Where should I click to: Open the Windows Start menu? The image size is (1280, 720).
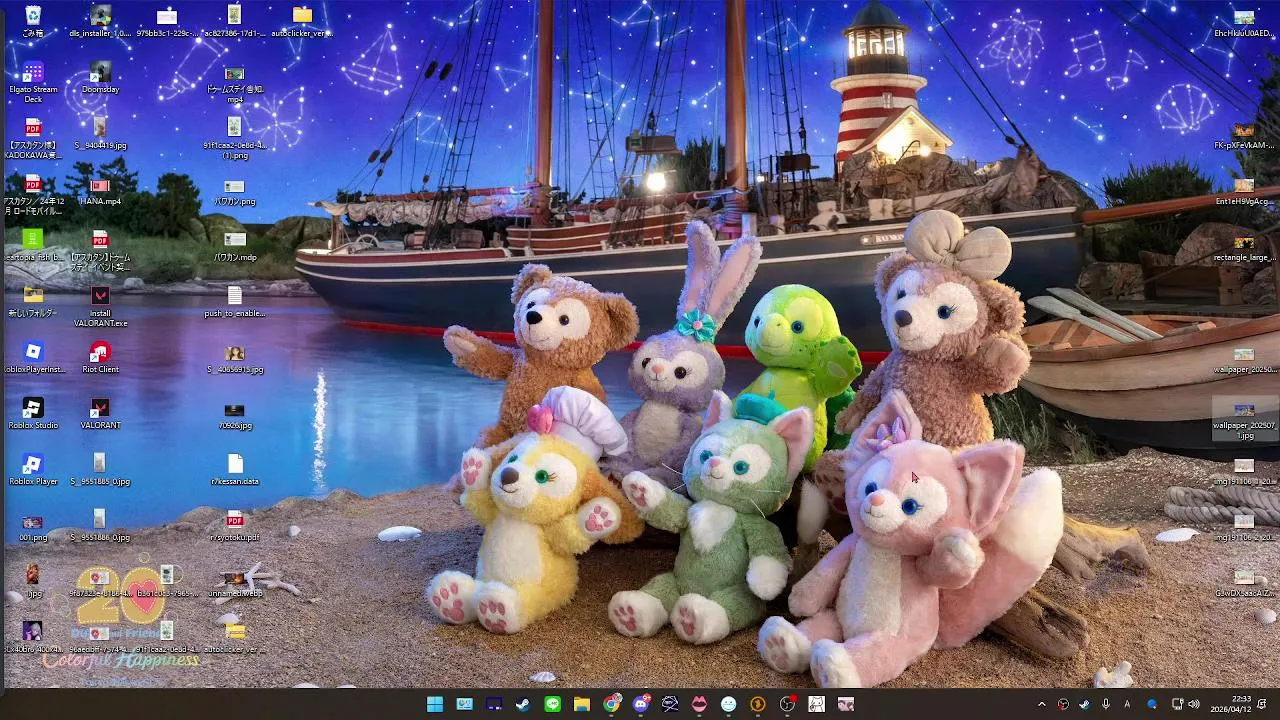(435, 704)
